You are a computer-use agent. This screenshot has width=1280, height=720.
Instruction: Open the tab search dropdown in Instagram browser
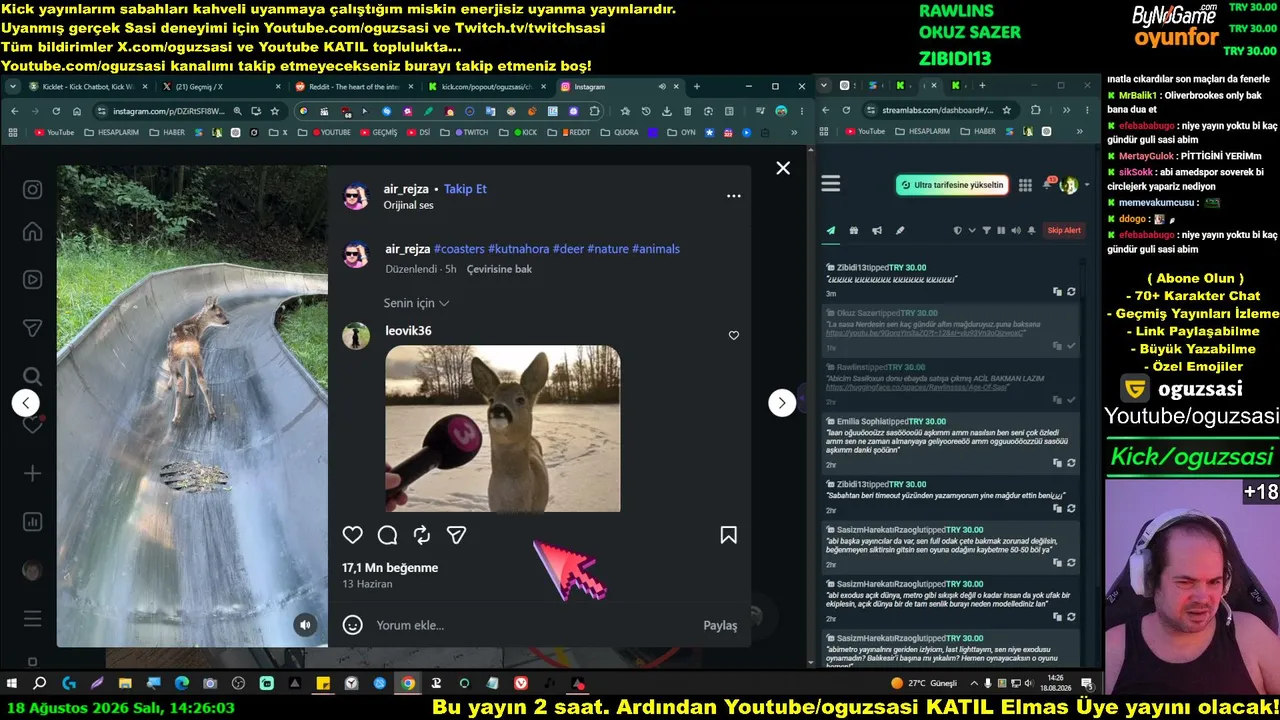(x=13, y=86)
